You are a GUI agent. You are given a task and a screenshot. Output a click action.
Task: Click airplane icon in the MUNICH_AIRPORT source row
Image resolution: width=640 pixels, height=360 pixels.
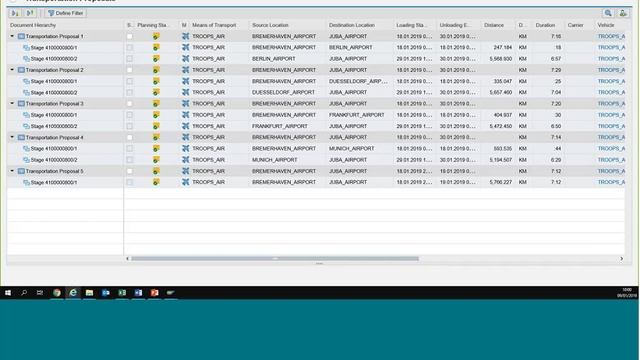click(x=186, y=160)
